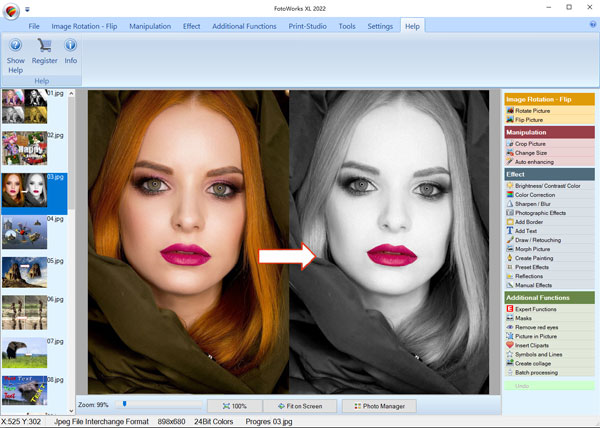
Task: Click the Manipulation panel header
Action: point(549,132)
